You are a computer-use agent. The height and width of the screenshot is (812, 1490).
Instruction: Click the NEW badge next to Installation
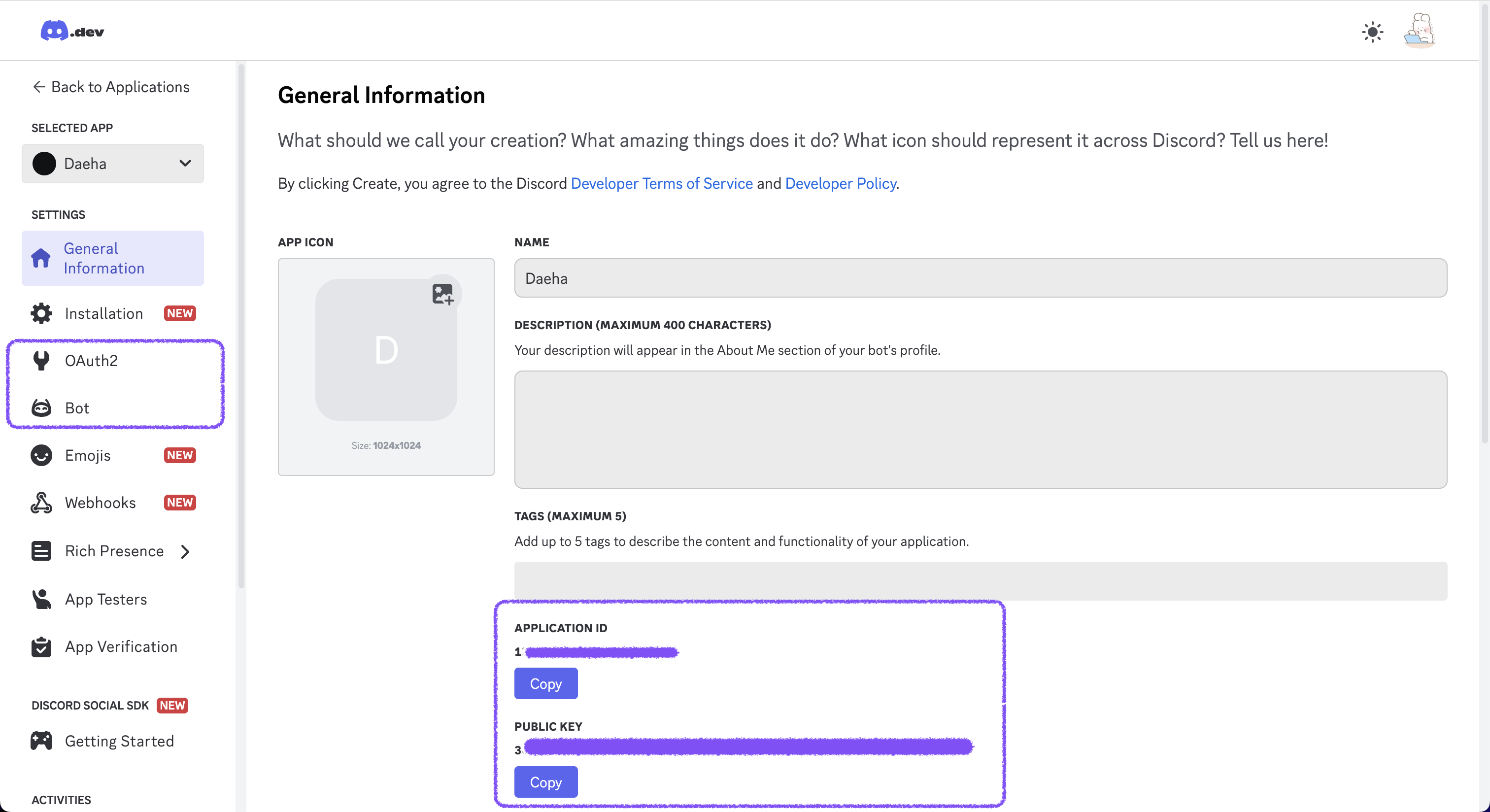pos(180,313)
